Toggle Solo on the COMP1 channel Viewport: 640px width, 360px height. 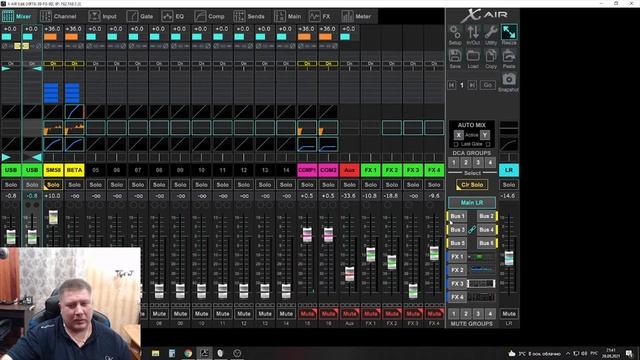pos(307,185)
